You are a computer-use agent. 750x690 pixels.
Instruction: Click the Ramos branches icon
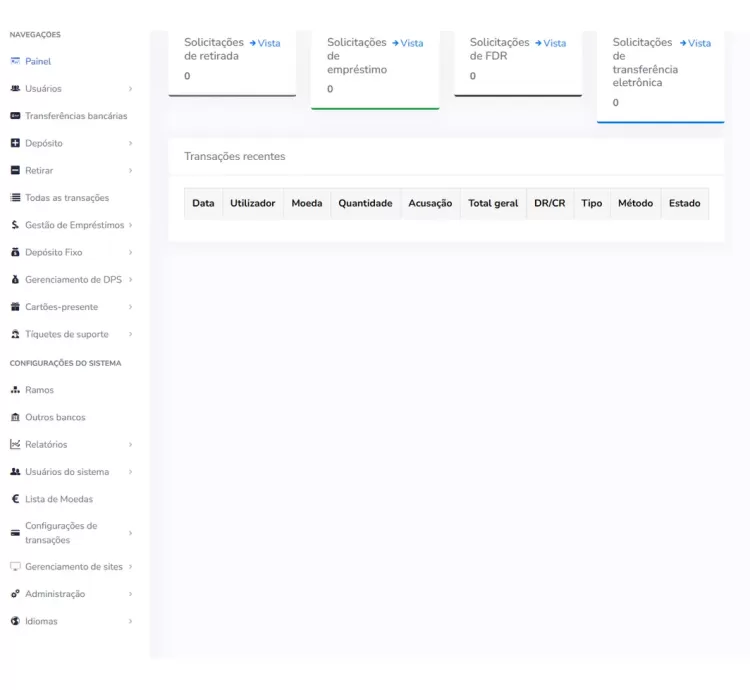pos(15,390)
